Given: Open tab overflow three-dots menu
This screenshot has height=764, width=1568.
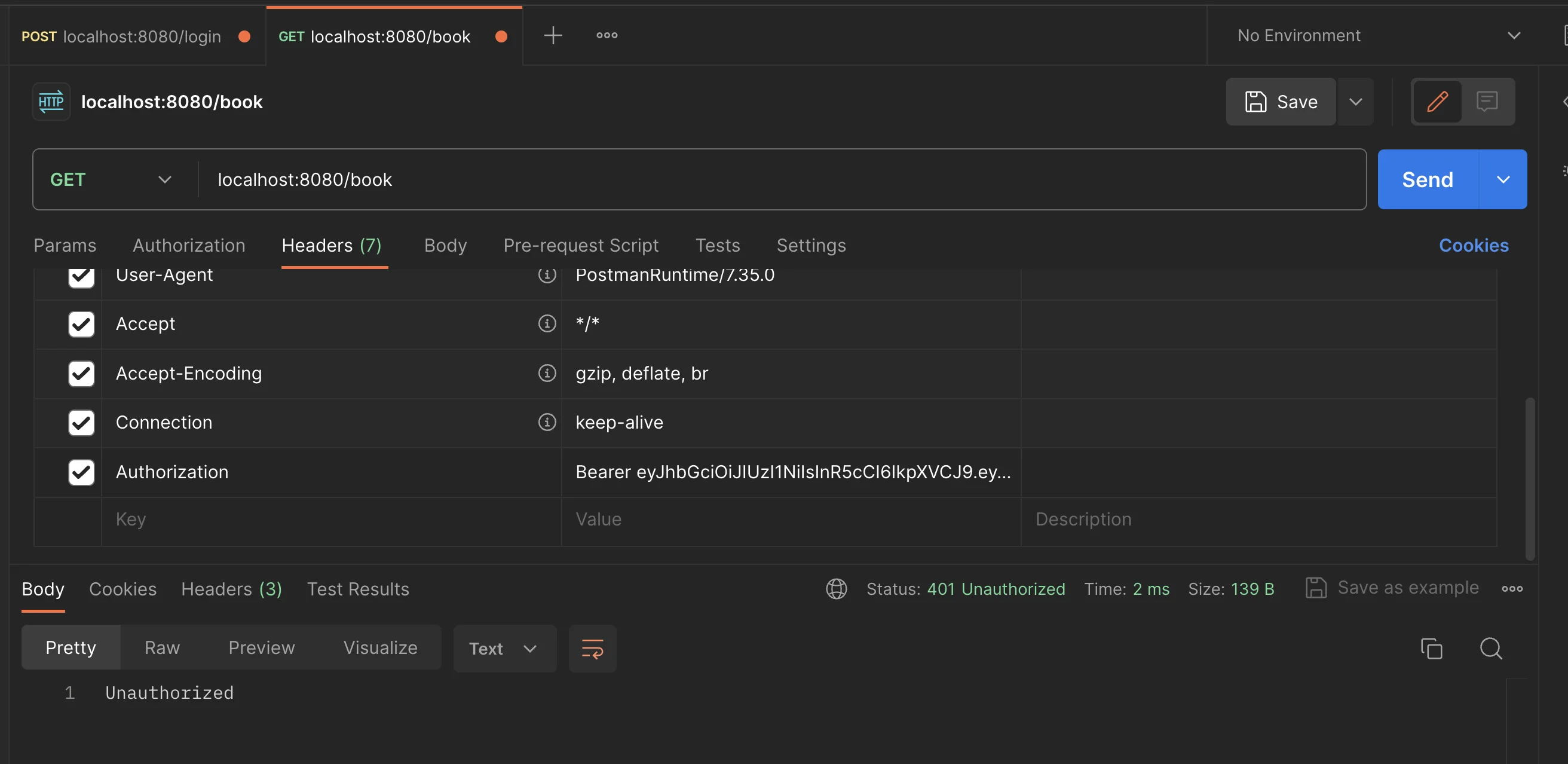Looking at the screenshot, I should click(x=607, y=35).
